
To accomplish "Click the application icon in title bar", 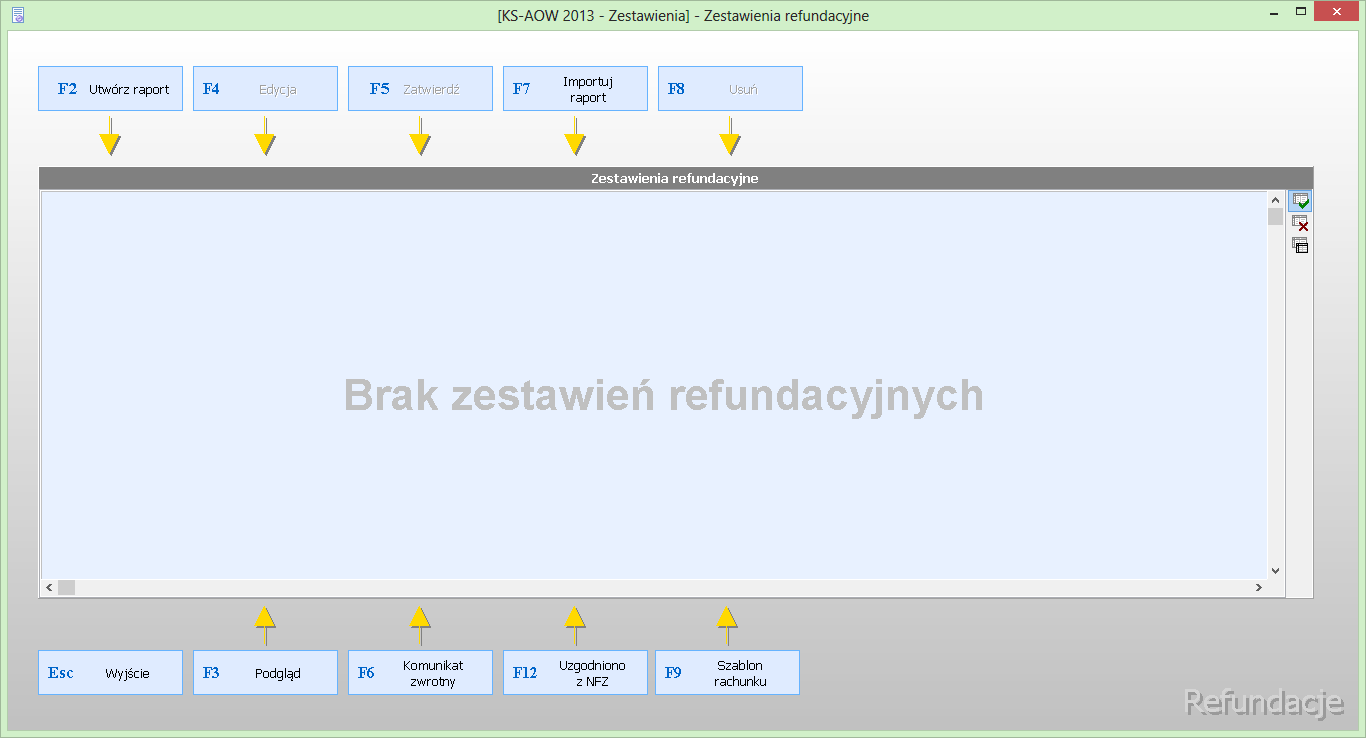I will click(17, 15).
